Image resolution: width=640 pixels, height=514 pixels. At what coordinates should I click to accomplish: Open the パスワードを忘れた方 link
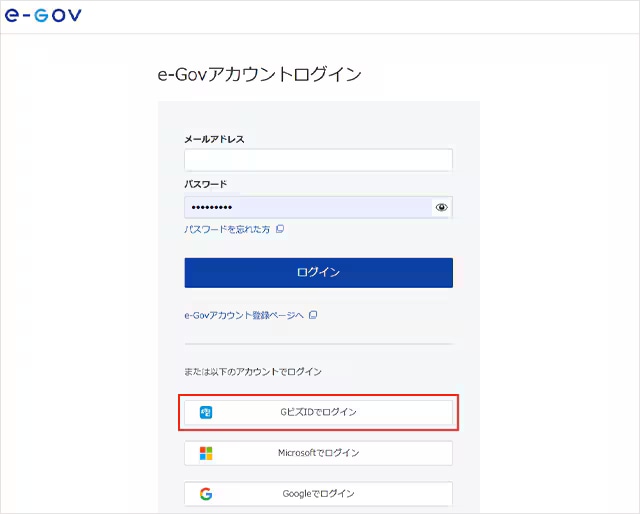tap(227, 229)
